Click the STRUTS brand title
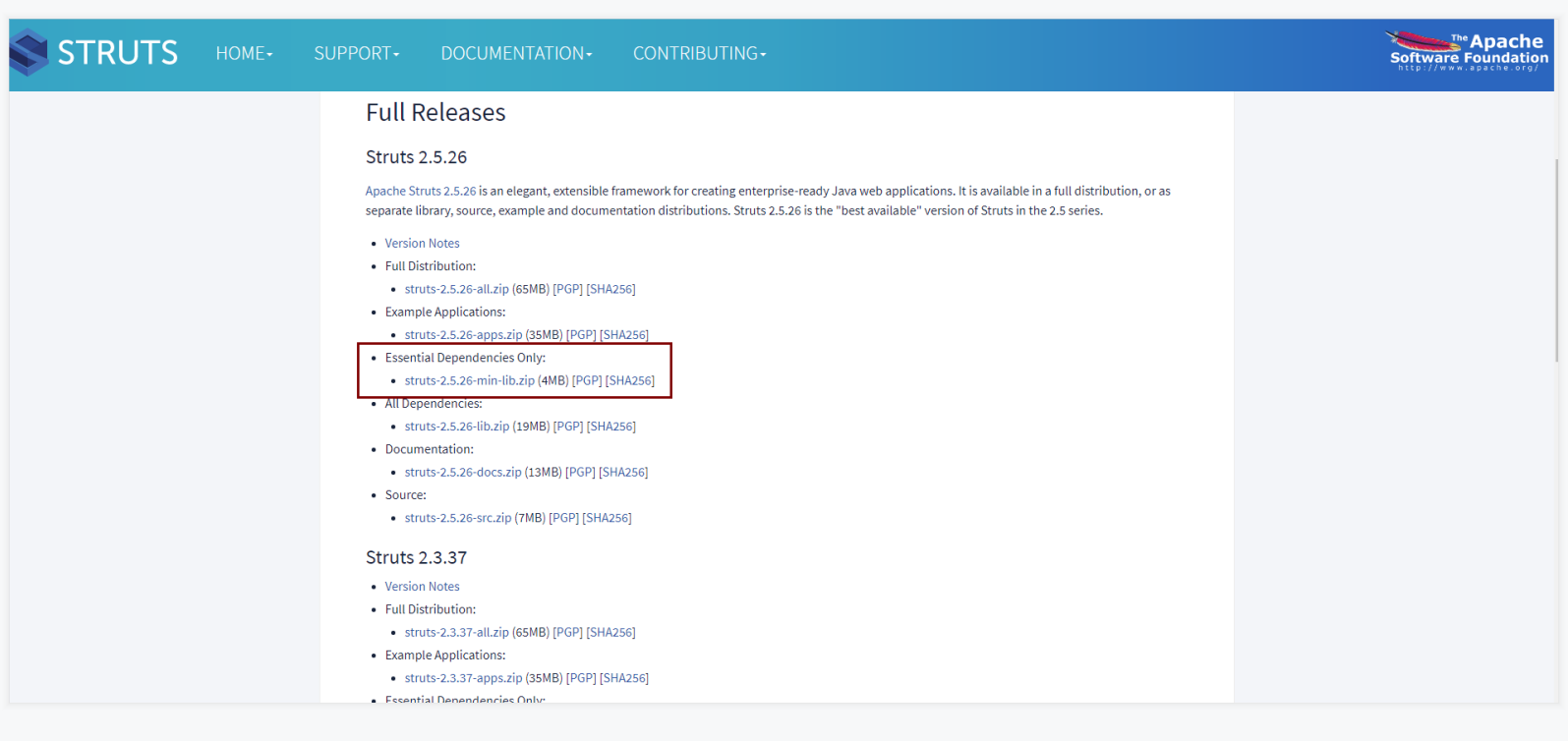The width and height of the screenshot is (1568, 741). click(x=118, y=52)
